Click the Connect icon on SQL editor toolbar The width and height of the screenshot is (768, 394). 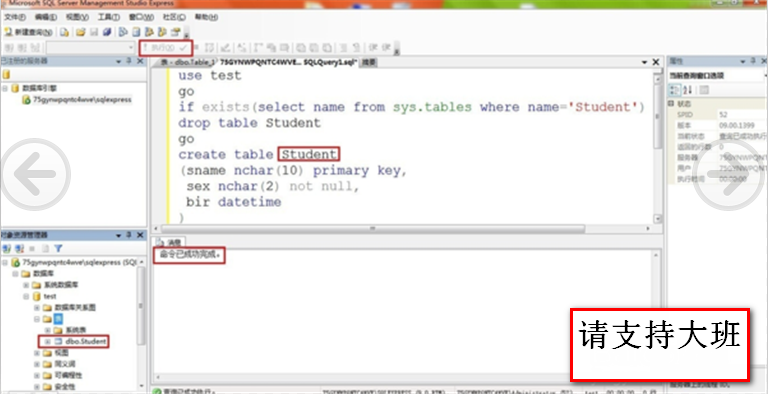9,48
